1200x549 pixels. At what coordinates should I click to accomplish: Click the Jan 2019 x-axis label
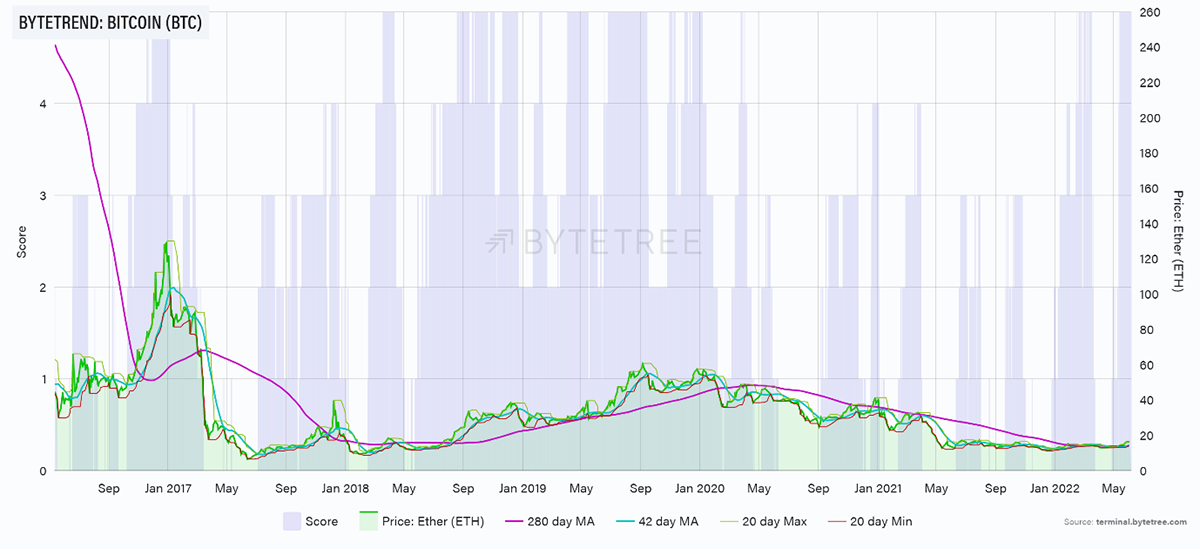tap(521, 488)
